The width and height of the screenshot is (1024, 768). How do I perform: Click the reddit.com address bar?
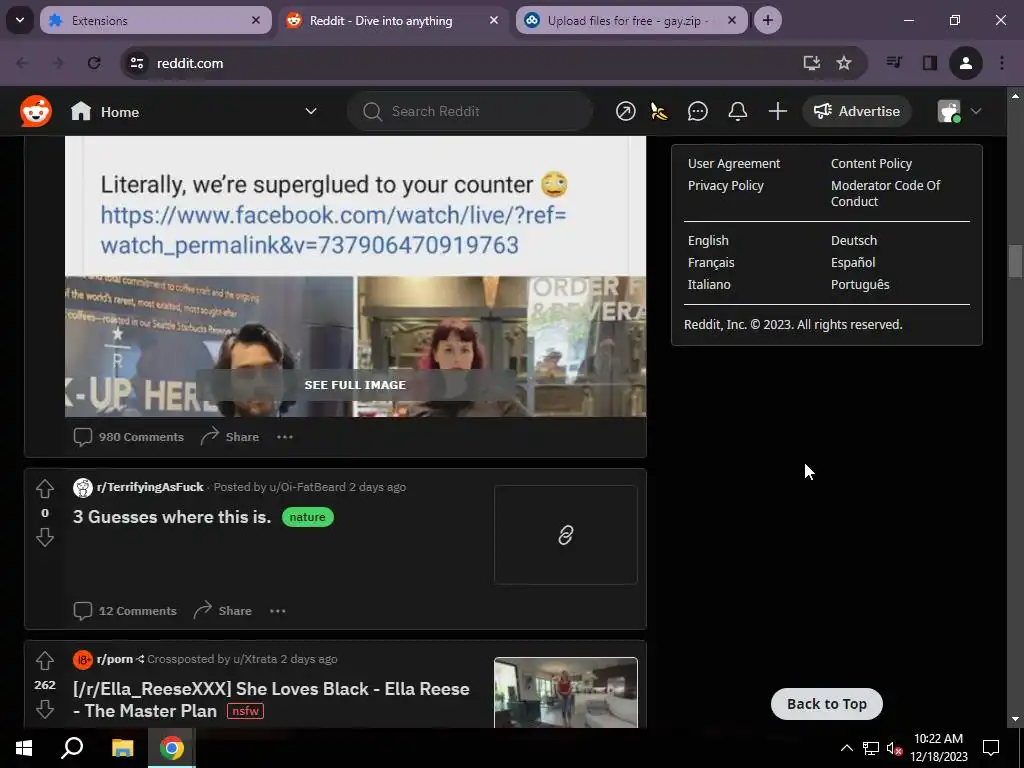(457, 63)
